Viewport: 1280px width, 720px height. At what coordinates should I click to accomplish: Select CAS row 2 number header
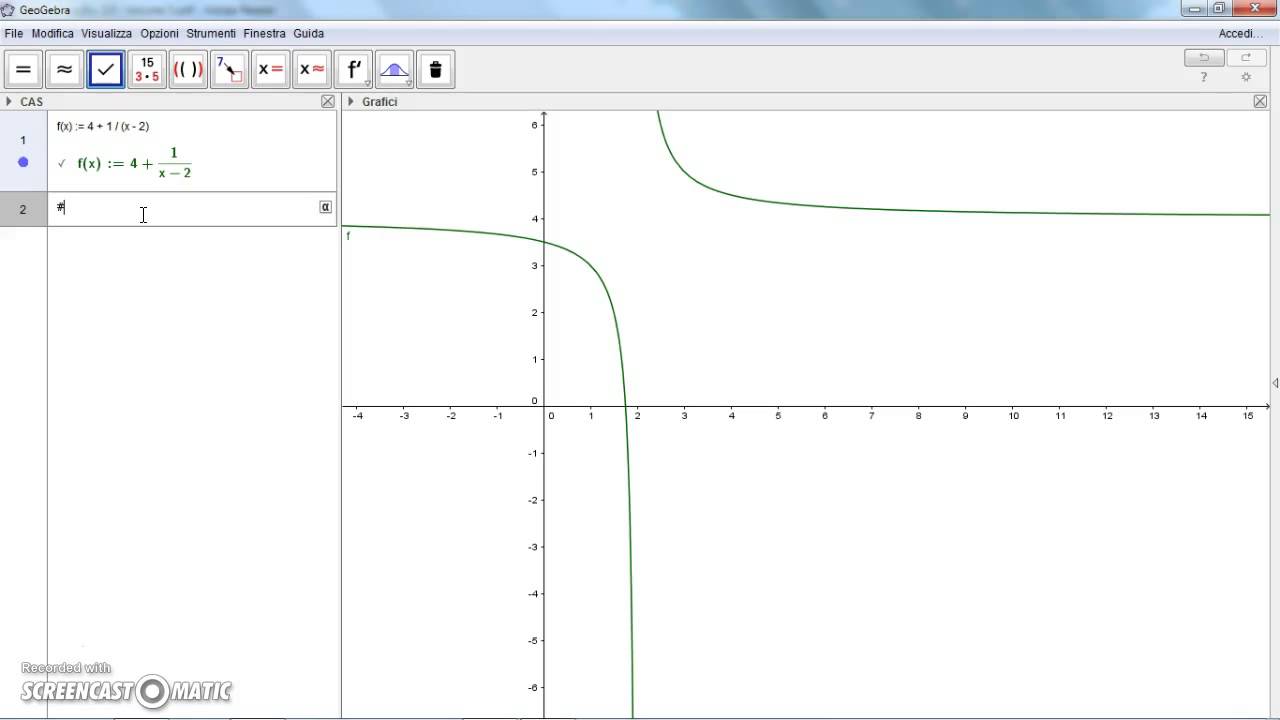pos(23,209)
